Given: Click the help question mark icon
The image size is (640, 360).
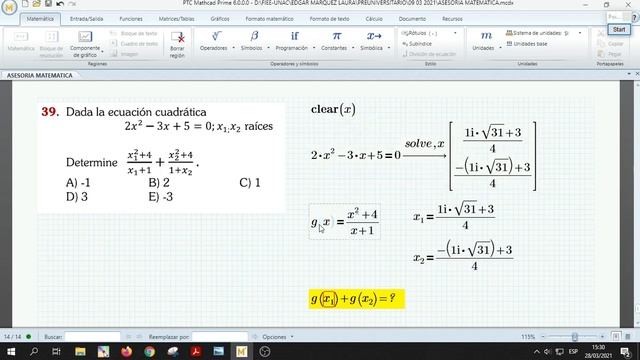Looking at the screenshot, I should pos(635,18).
